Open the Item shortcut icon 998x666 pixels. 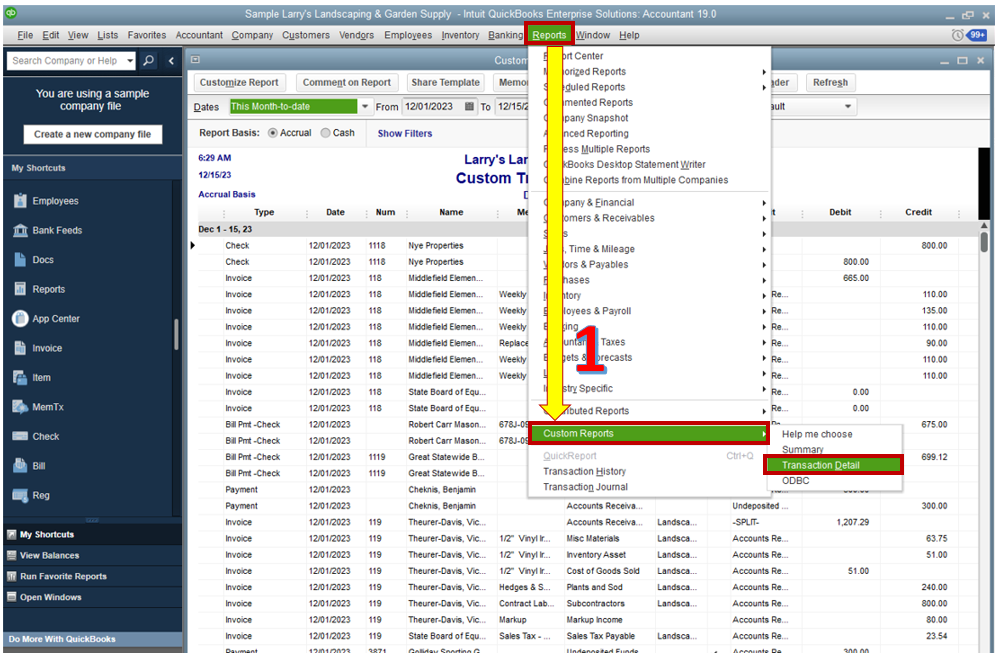[20, 377]
